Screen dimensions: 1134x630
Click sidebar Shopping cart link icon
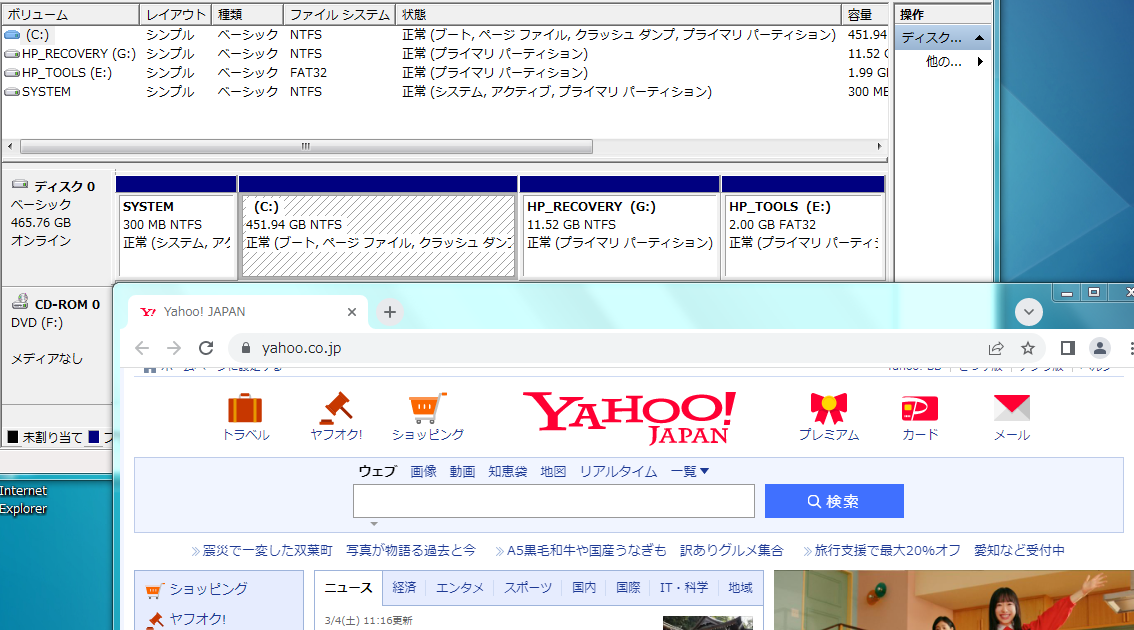click(153, 590)
